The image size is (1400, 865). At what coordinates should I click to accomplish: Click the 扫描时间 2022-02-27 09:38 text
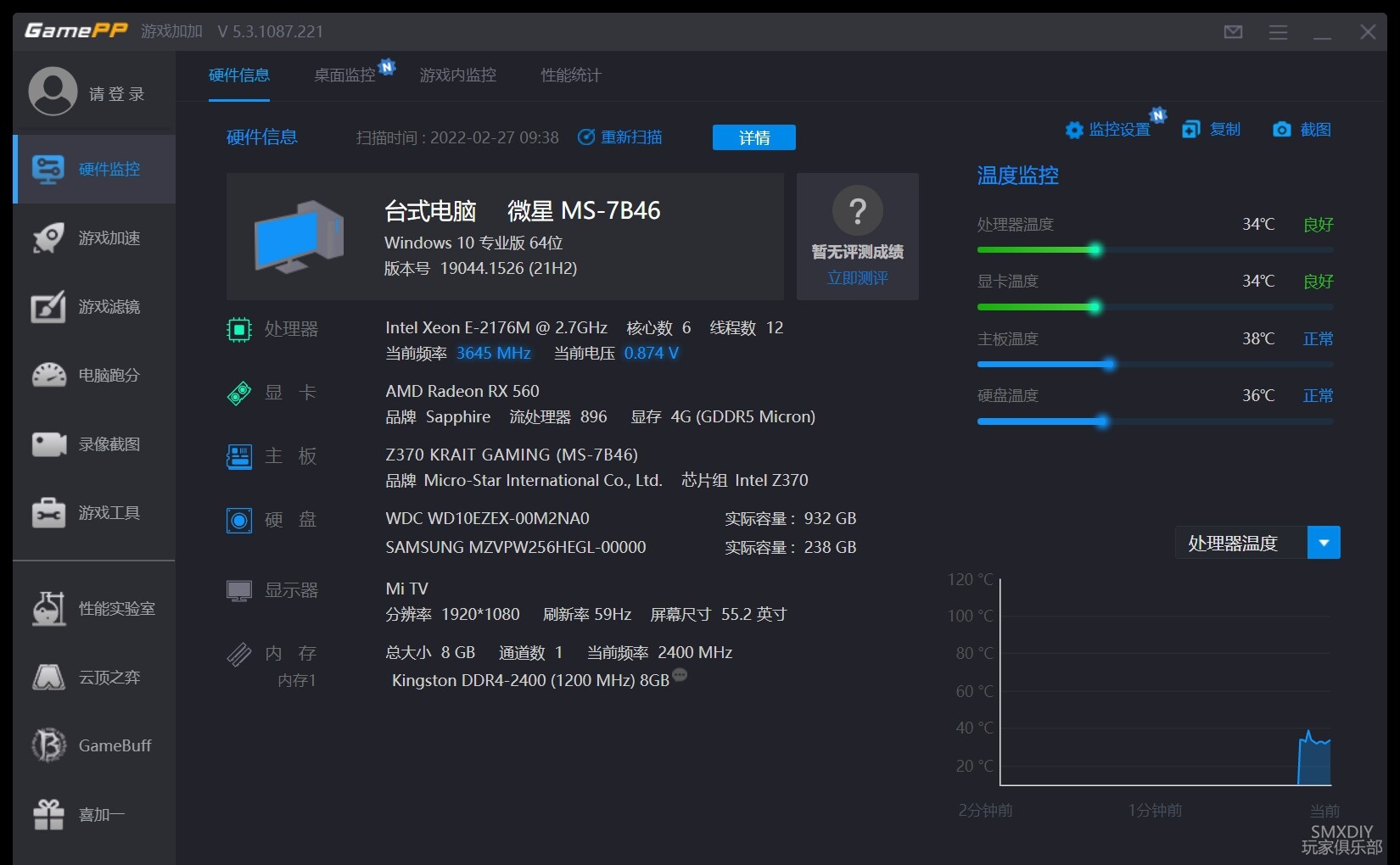point(457,137)
